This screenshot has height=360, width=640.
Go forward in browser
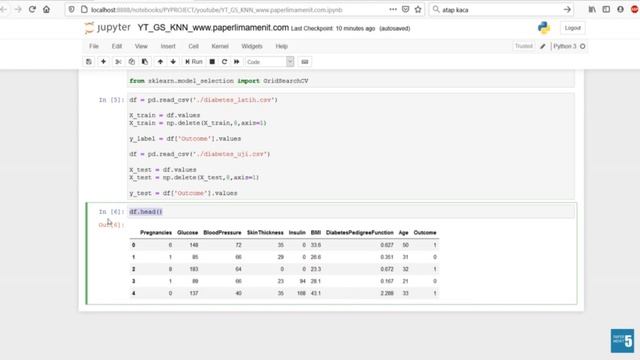click(18, 9)
